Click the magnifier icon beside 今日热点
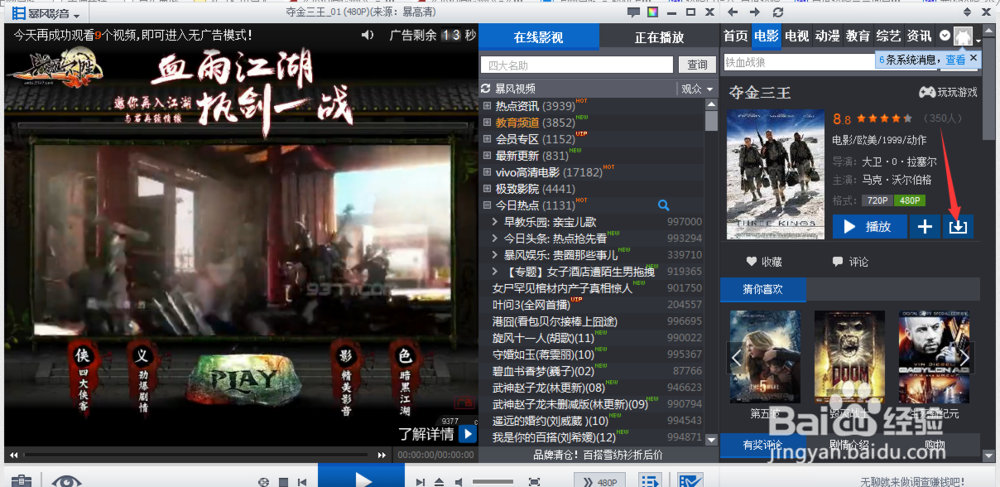 click(663, 205)
